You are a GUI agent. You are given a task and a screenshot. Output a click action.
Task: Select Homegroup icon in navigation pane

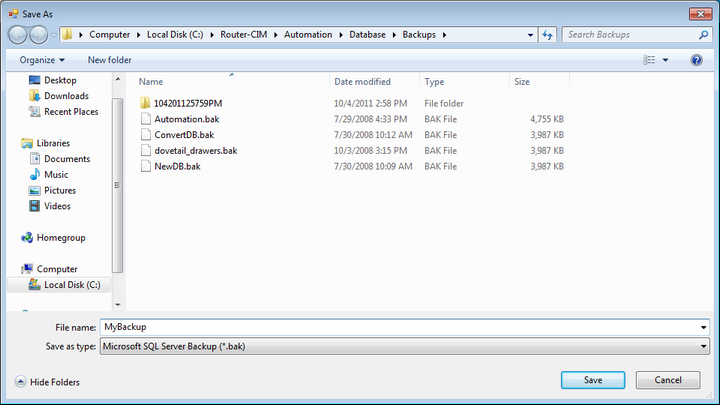[x=28, y=238]
